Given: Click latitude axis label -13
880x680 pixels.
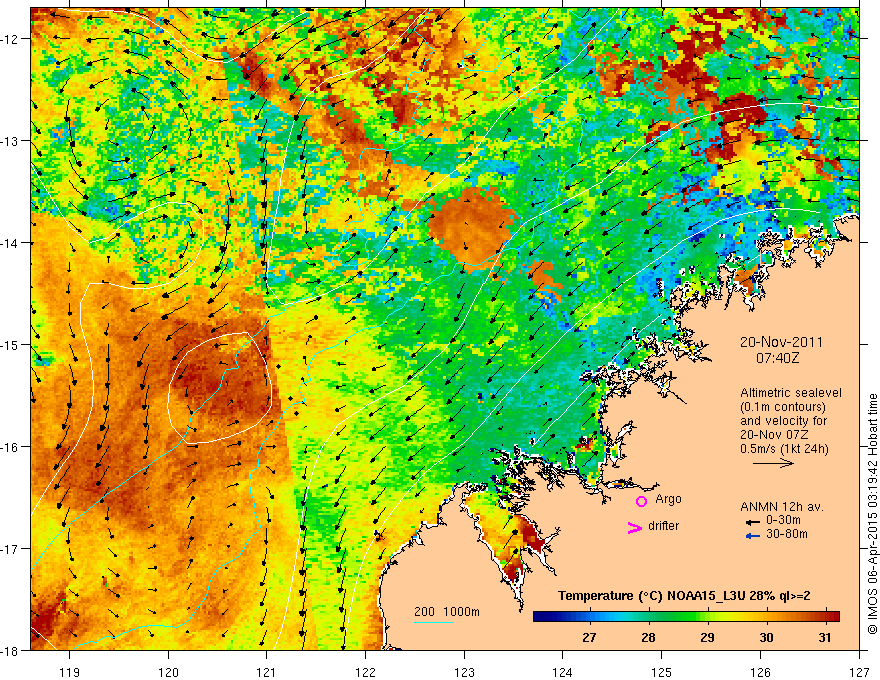Looking at the screenshot, I should click(x=11, y=141).
